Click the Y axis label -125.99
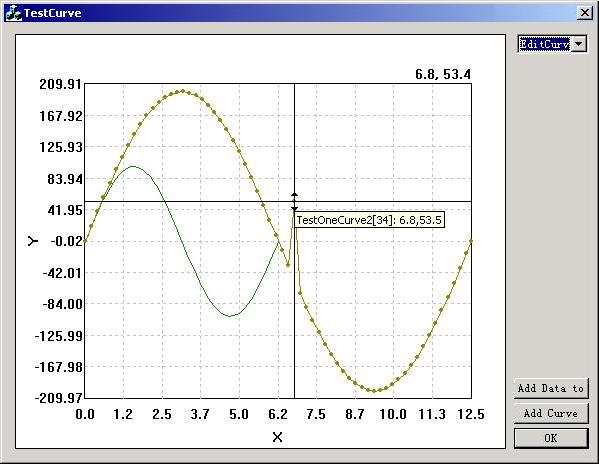This screenshot has height=464, width=599. (x=58, y=336)
